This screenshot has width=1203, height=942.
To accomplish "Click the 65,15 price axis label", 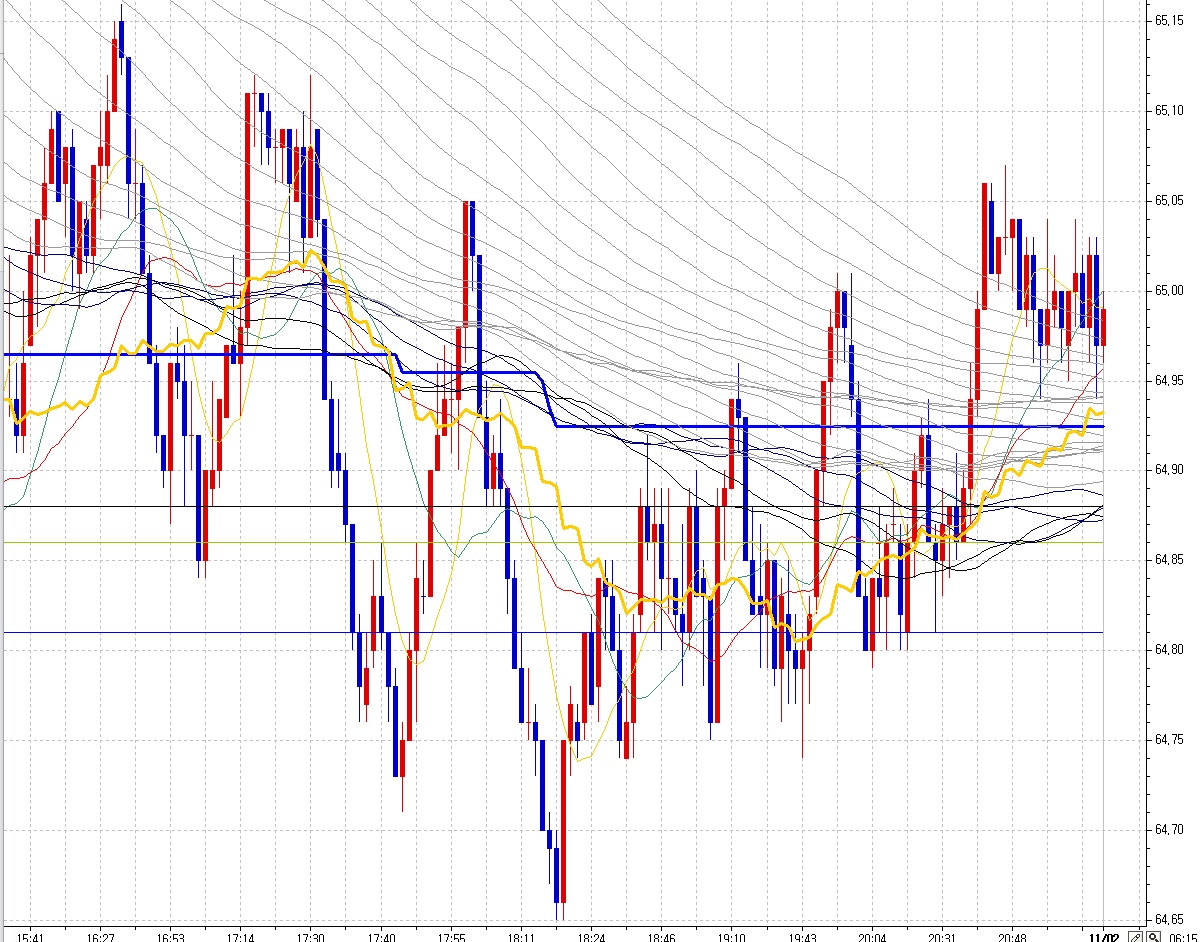I will [x=1168, y=20].
